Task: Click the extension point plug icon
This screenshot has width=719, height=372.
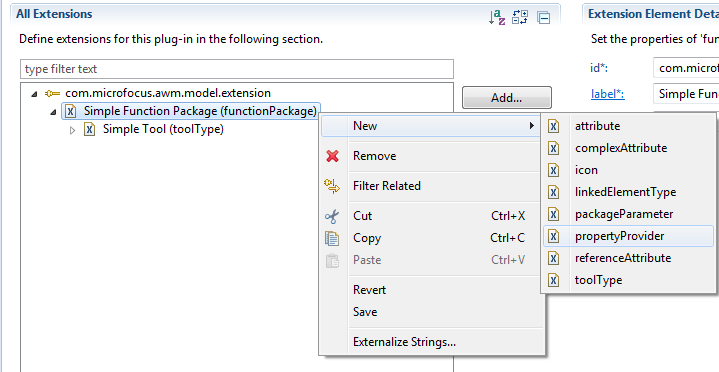Action: click(x=52, y=94)
